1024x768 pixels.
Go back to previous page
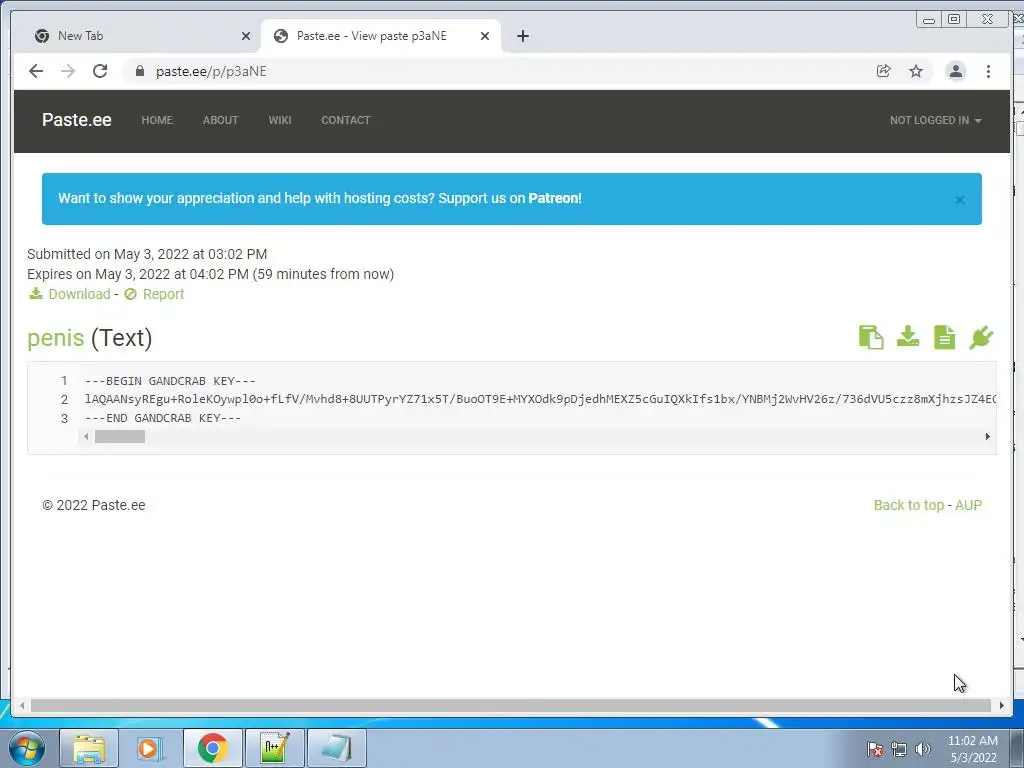[36, 71]
